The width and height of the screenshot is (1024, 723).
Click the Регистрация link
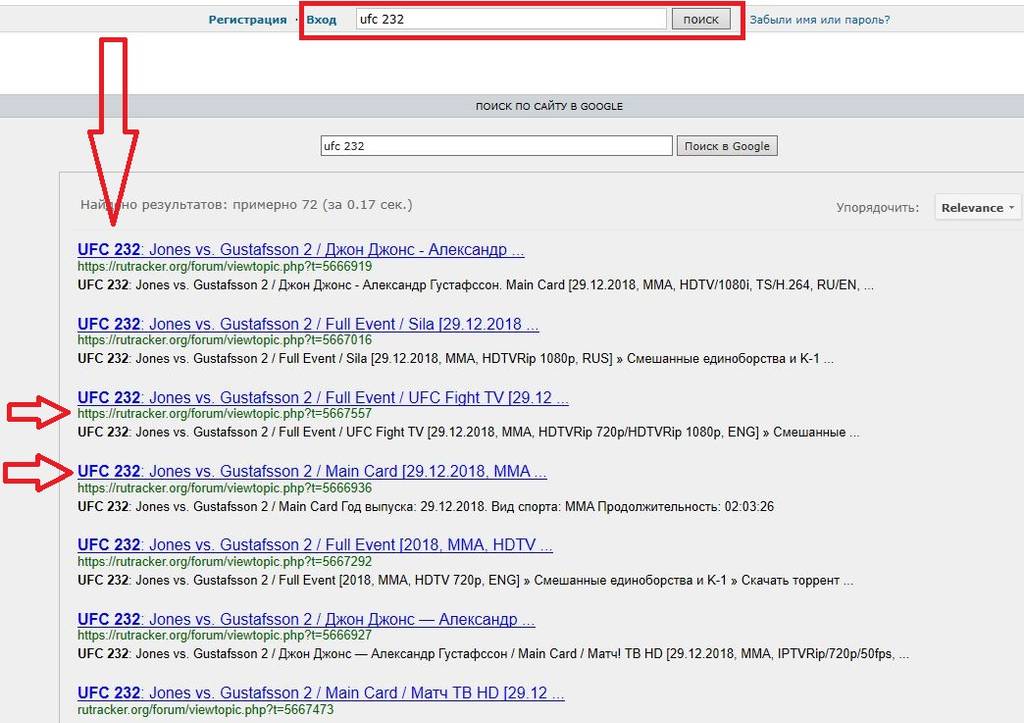[x=248, y=20]
